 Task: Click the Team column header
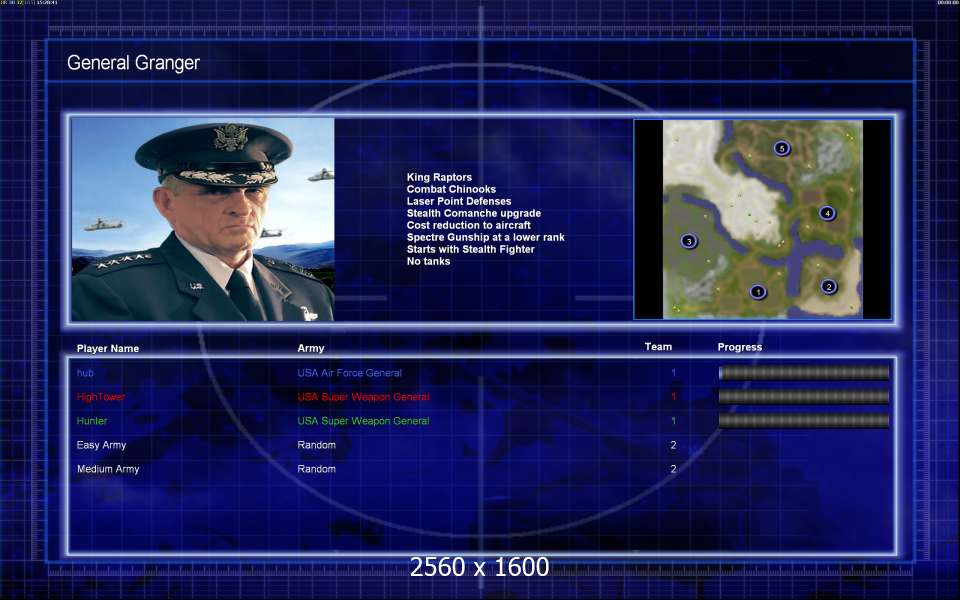(x=658, y=347)
